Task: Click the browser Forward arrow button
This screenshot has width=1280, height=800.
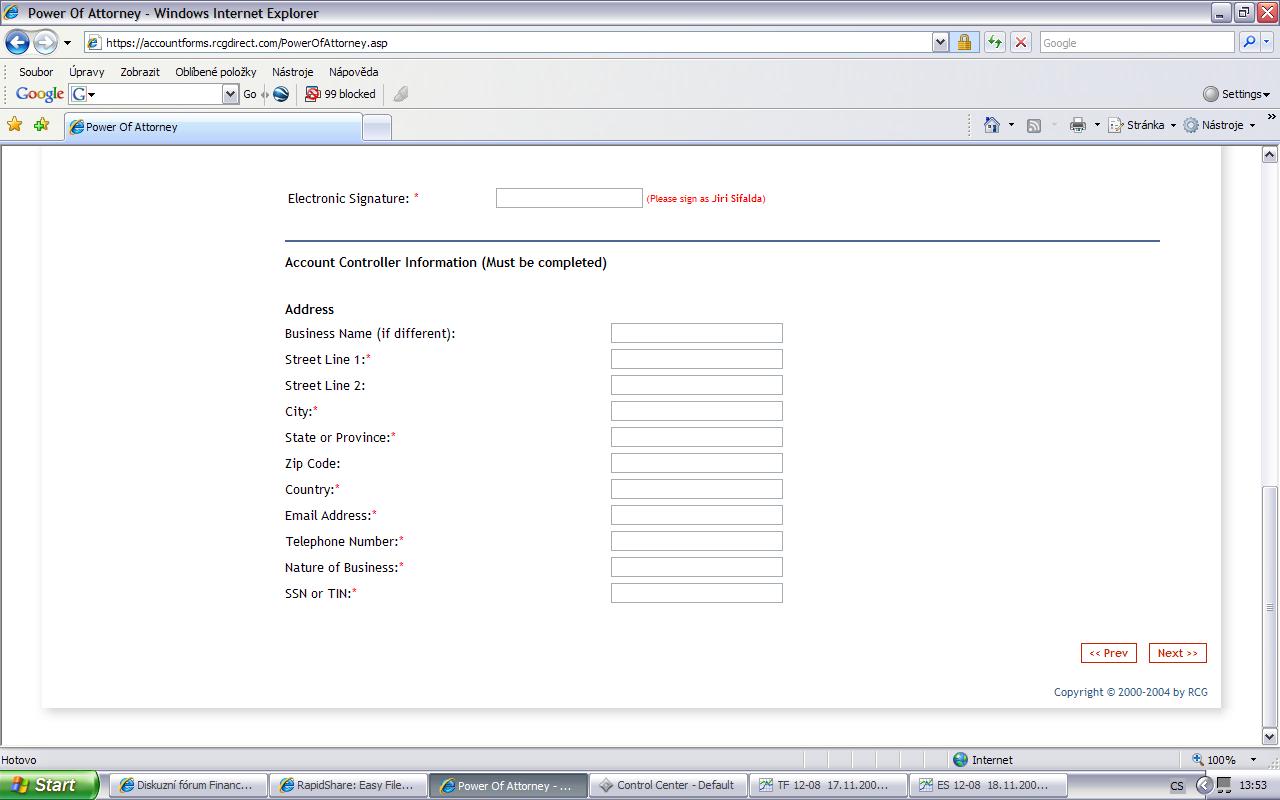Action: pyautogui.click(x=45, y=42)
